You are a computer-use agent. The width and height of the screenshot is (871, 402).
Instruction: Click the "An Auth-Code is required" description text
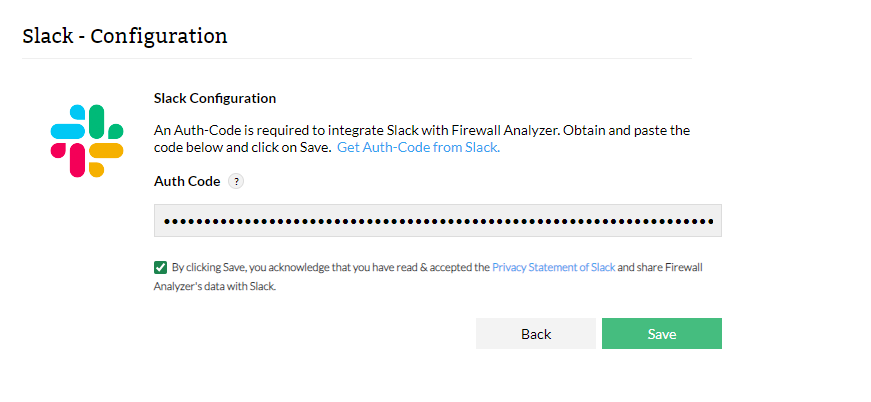pyautogui.click(x=422, y=130)
